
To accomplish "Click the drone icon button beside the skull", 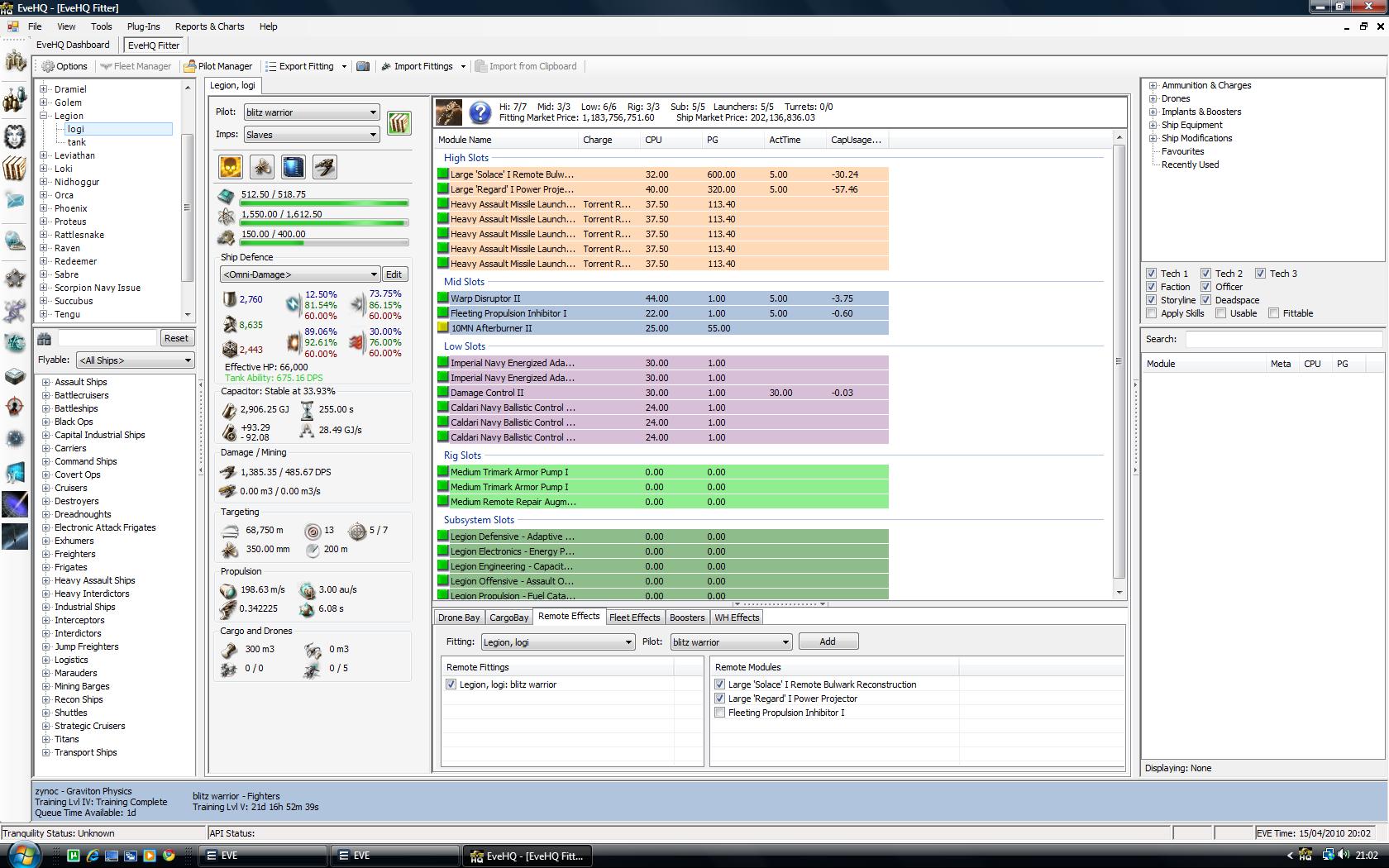I will 262,167.
